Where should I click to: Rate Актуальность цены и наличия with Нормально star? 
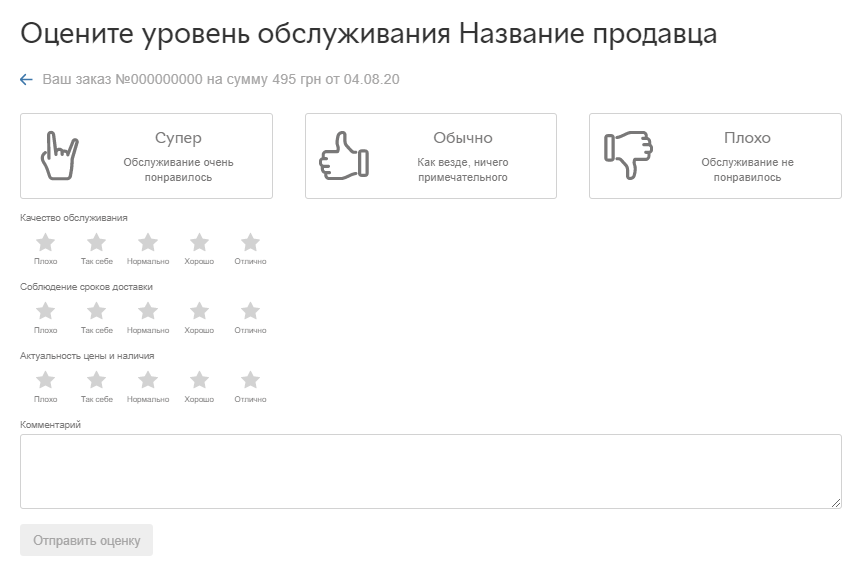(x=148, y=380)
